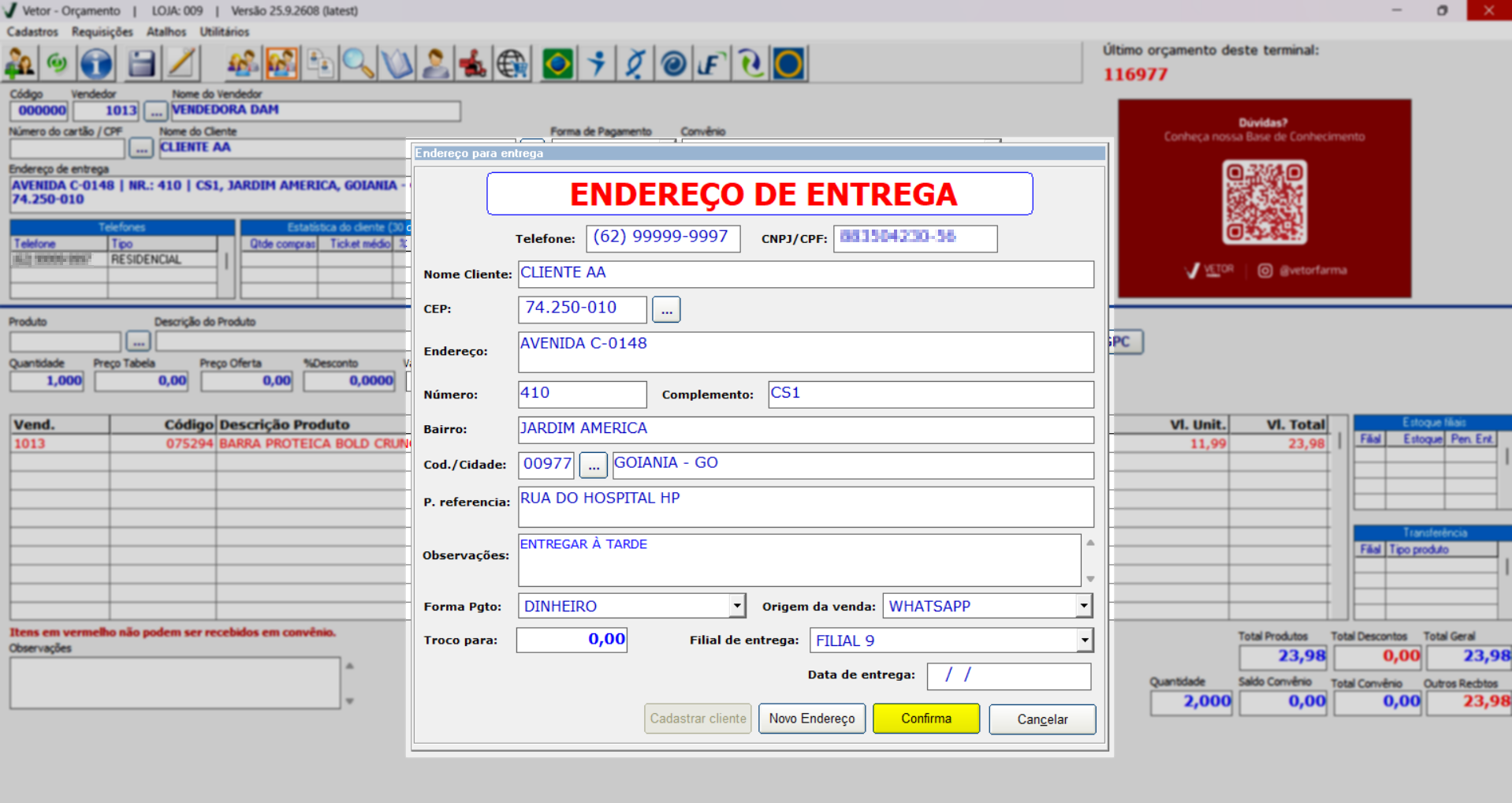This screenshot has width=1512, height=803.
Task: Click the add customer icon with green plus
Action: (19, 64)
